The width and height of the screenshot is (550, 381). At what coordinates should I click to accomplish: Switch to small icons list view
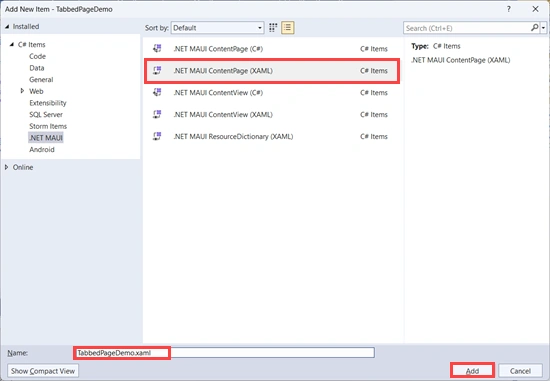288,28
